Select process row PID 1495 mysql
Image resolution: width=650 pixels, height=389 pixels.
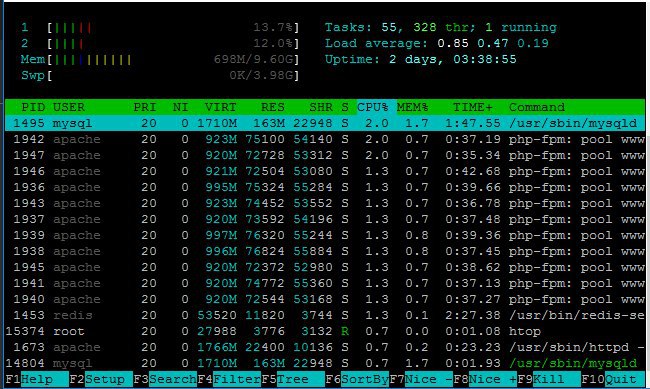click(325, 123)
